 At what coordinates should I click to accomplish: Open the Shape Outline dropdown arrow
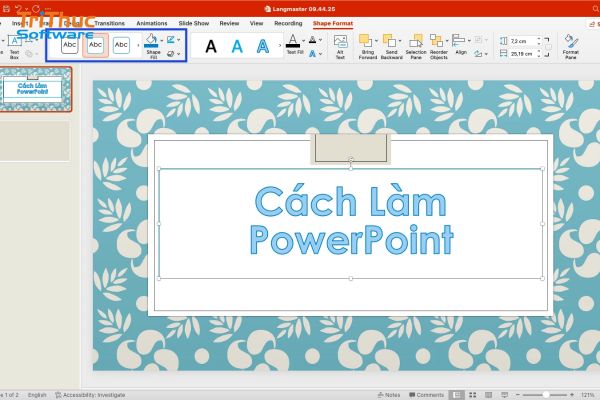pyautogui.click(x=178, y=40)
